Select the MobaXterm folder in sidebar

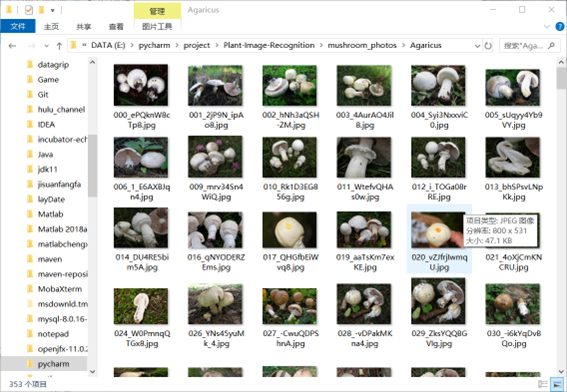[x=60, y=289]
